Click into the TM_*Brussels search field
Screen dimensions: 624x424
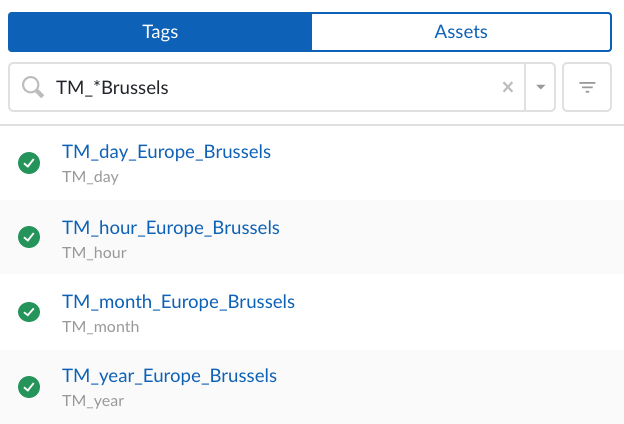(x=270, y=88)
